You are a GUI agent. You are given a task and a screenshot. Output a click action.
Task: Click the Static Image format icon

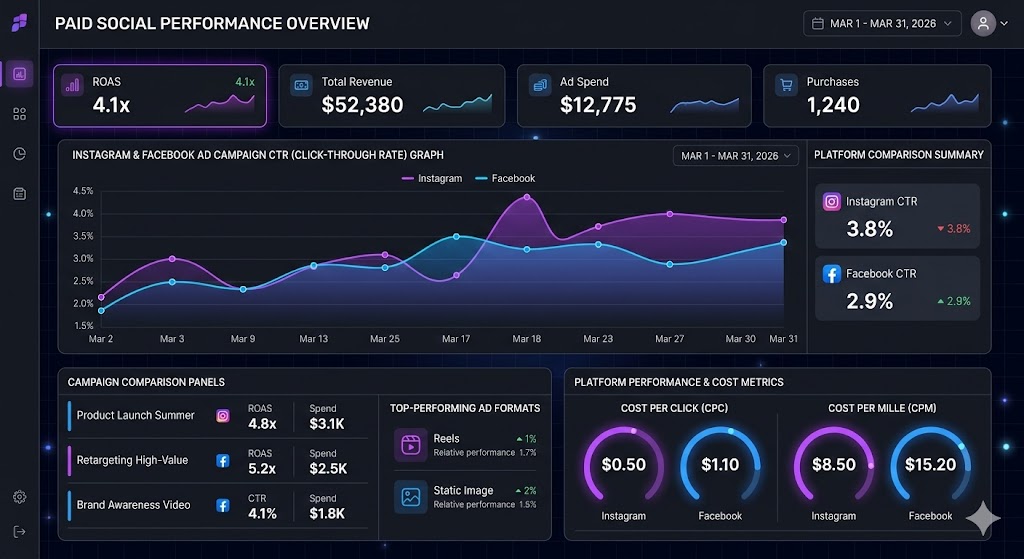click(x=410, y=497)
